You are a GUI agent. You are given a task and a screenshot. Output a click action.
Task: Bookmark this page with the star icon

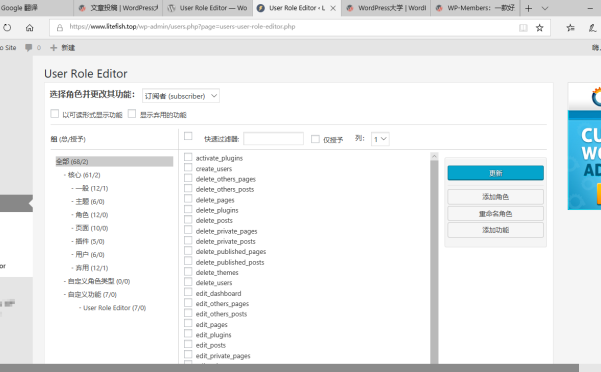[540, 28]
